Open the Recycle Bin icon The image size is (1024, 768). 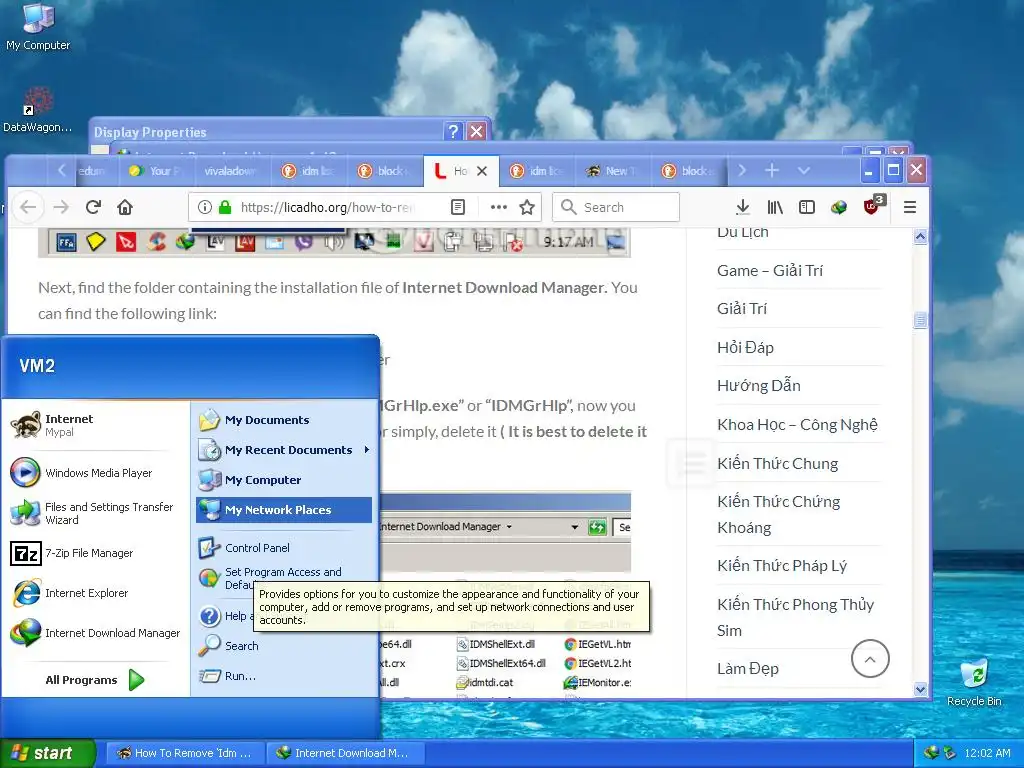pos(974,682)
